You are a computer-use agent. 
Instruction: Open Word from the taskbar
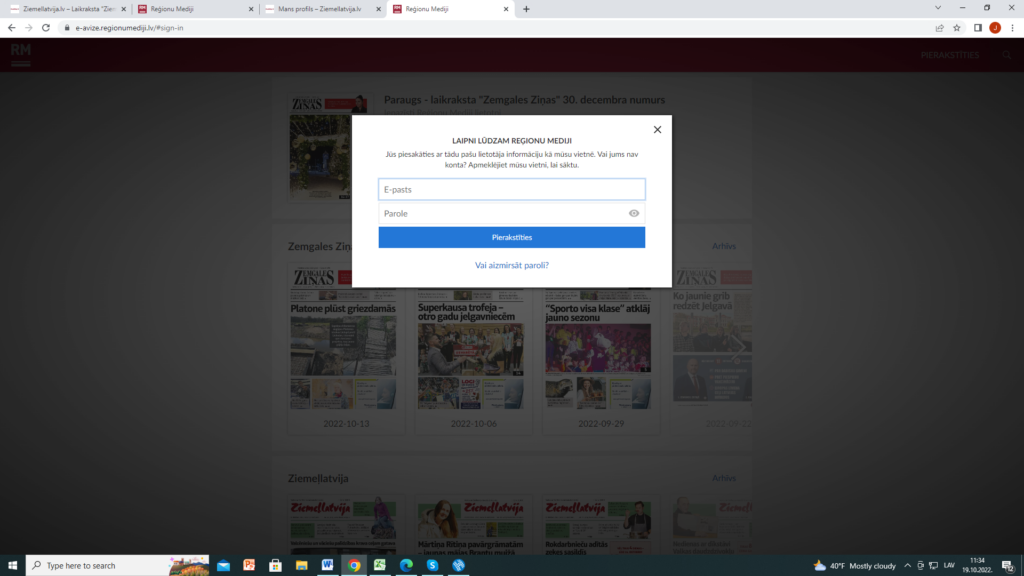pos(327,565)
